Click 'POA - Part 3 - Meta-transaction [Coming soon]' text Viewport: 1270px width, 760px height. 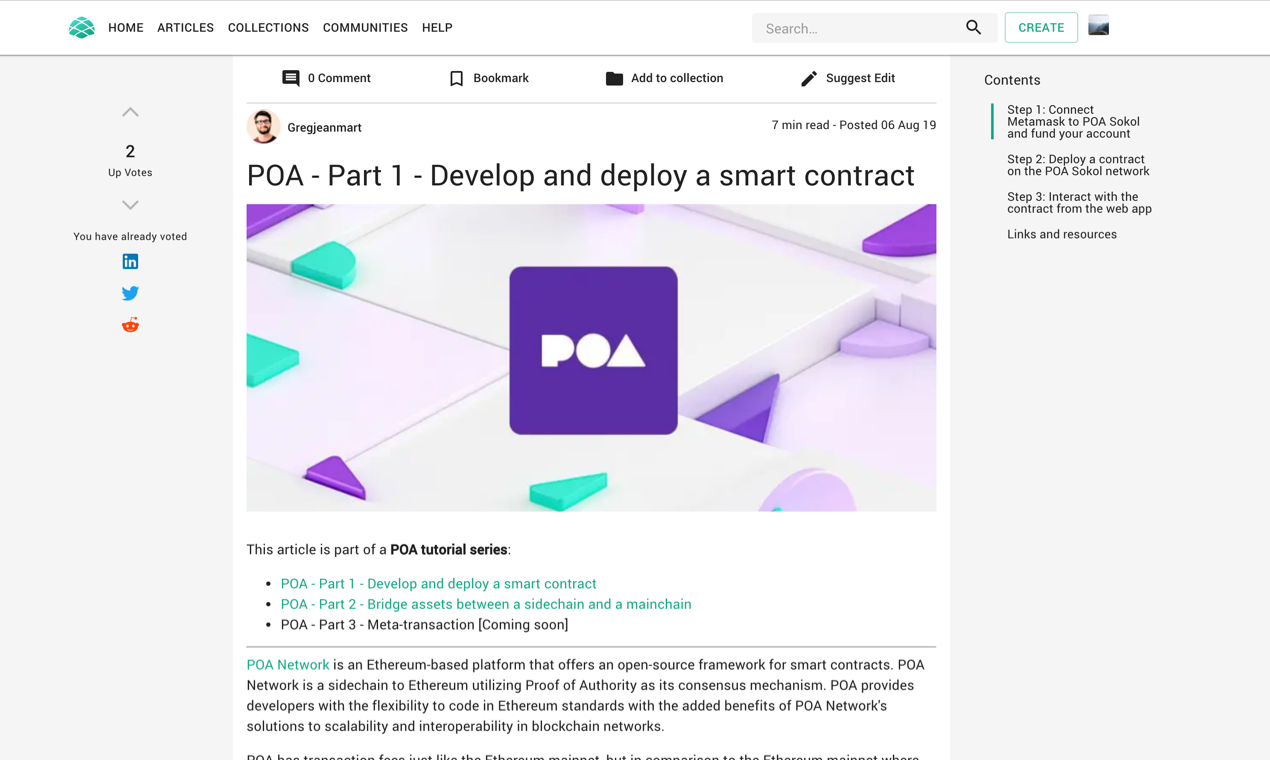[x=424, y=625]
